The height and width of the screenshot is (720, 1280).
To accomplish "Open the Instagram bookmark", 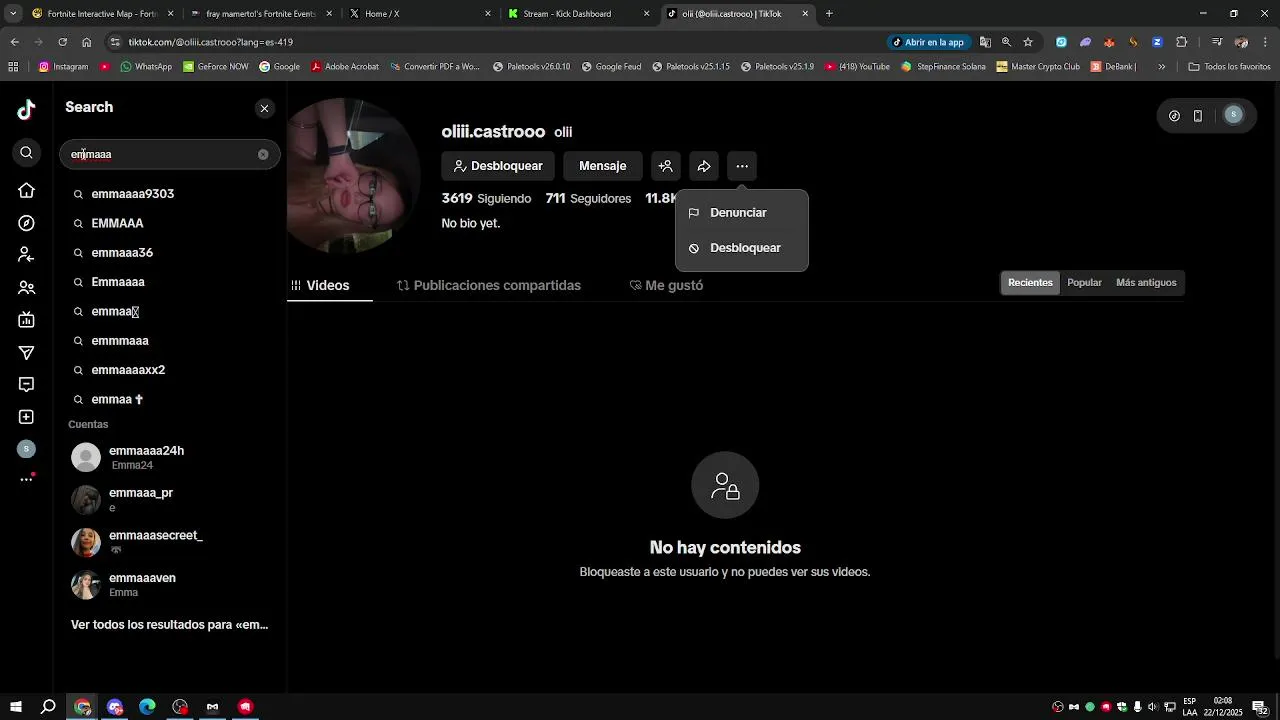I will (63, 67).
